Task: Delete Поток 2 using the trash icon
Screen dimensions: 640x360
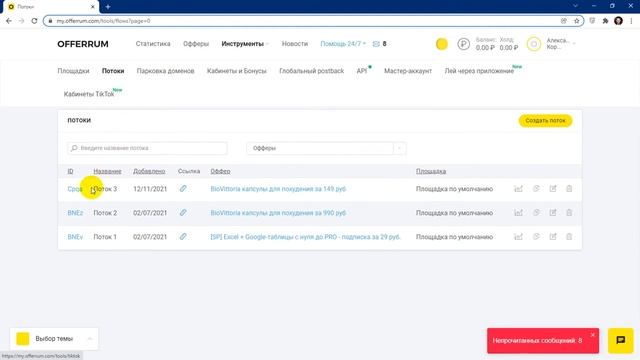Action: (569, 213)
